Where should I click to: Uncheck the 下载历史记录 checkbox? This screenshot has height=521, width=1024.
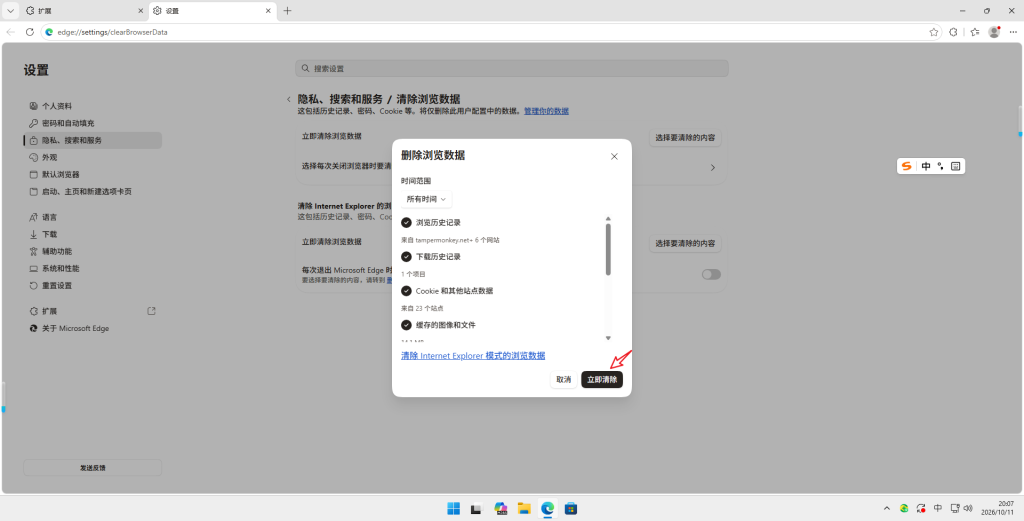click(x=406, y=257)
